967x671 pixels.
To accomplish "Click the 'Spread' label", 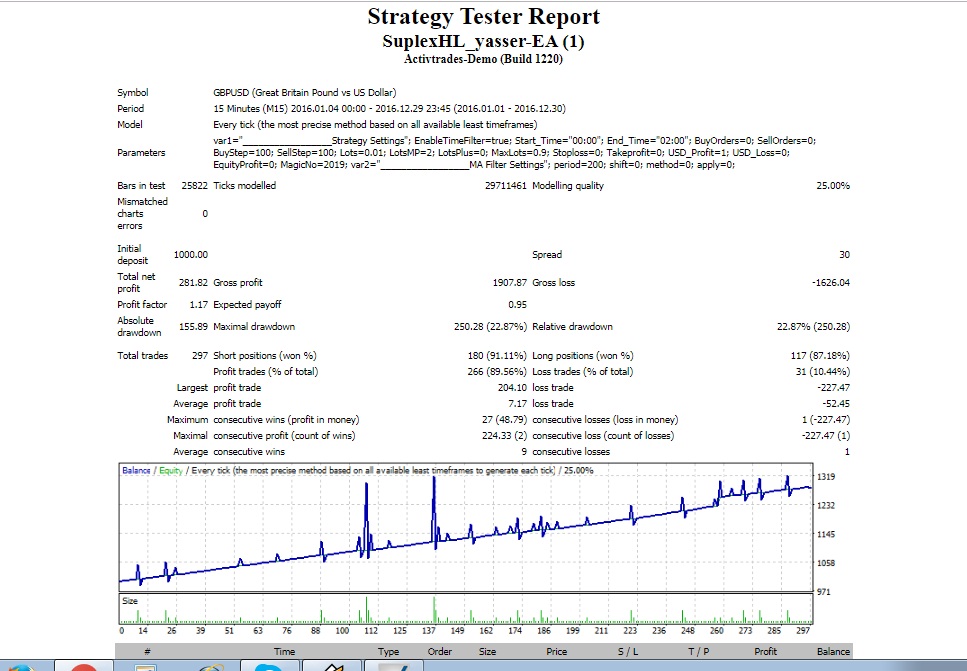I will (x=547, y=255).
